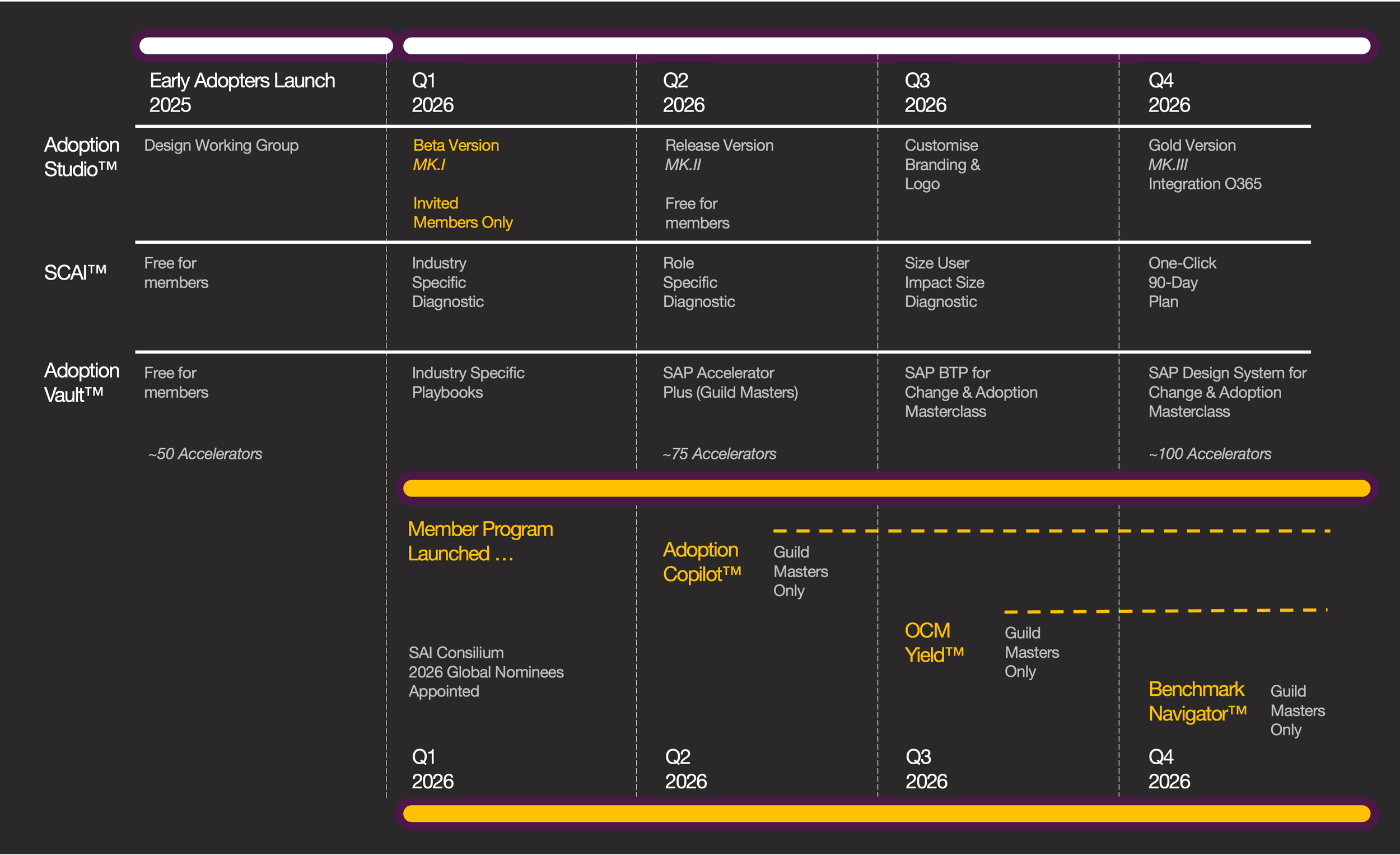The height and width of the screenshot is (855, 1400).
Task: Open the SCAI™ row label
Action: (x=75, y=272)
